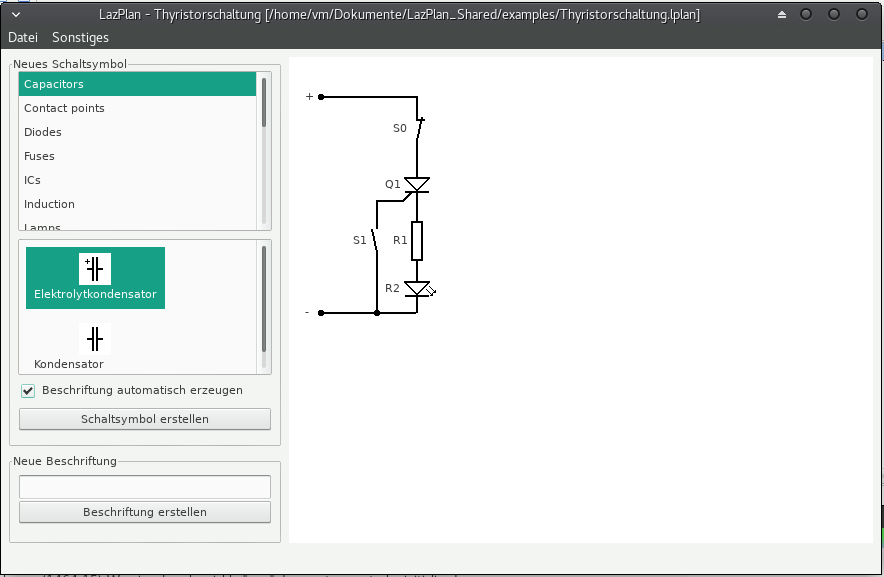The width and height of the screenshot is (884, 577).
Task: Open the window menu arrow in title bar
Action: point(15,15)
